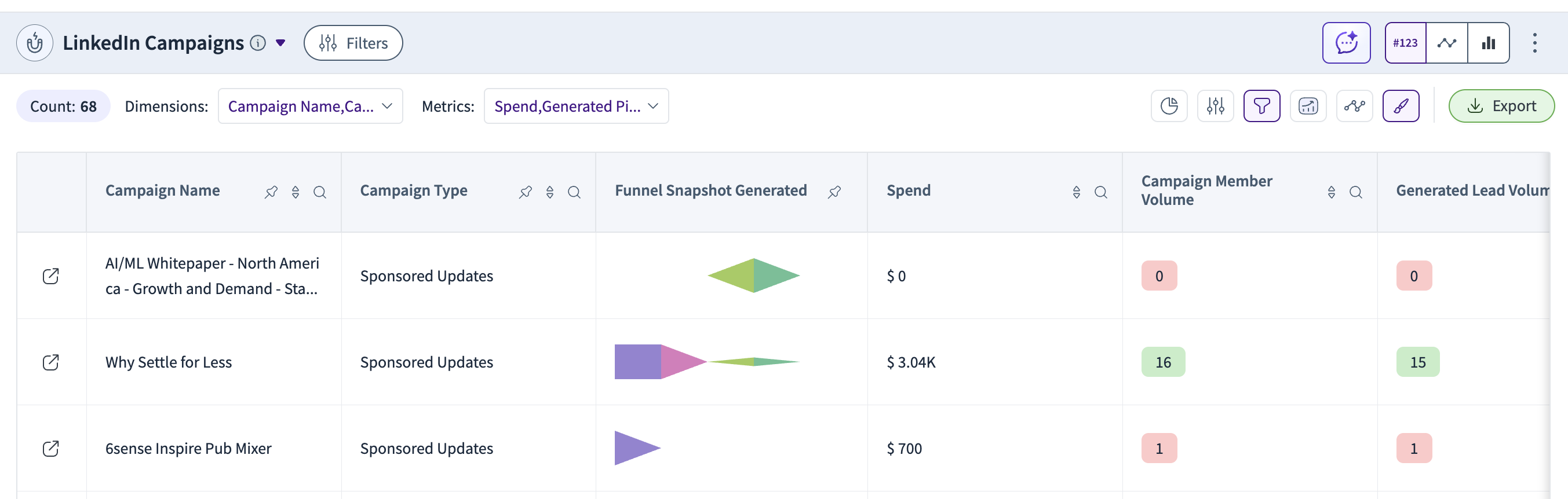Open the AI chat assistant icon
1568x499 pixels.
pyautogui.click(x=1346, y=42)
